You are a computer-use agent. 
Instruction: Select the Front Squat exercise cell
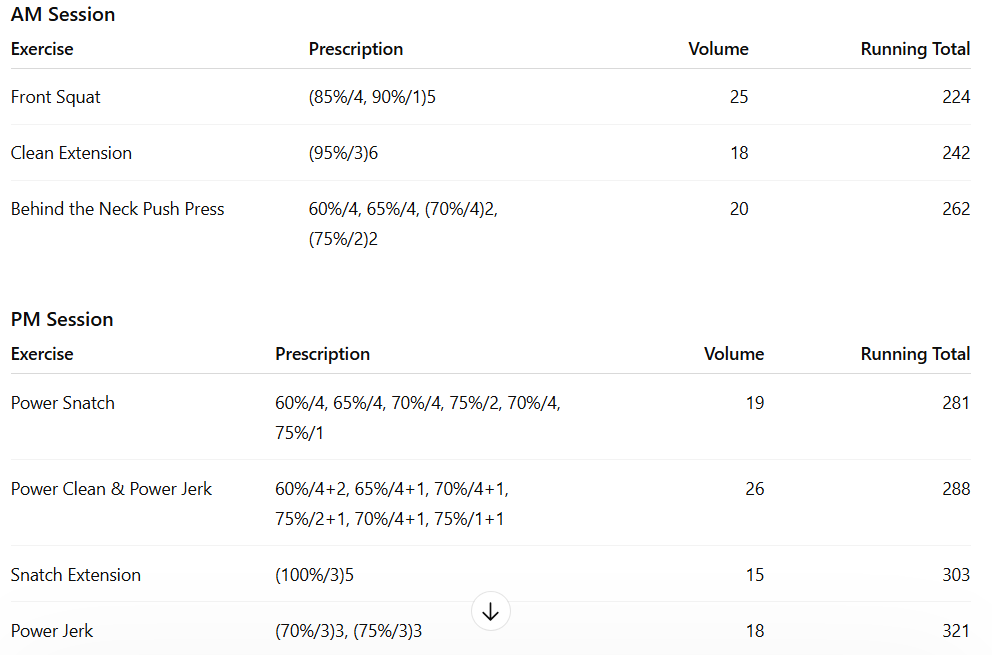(56, 97)
